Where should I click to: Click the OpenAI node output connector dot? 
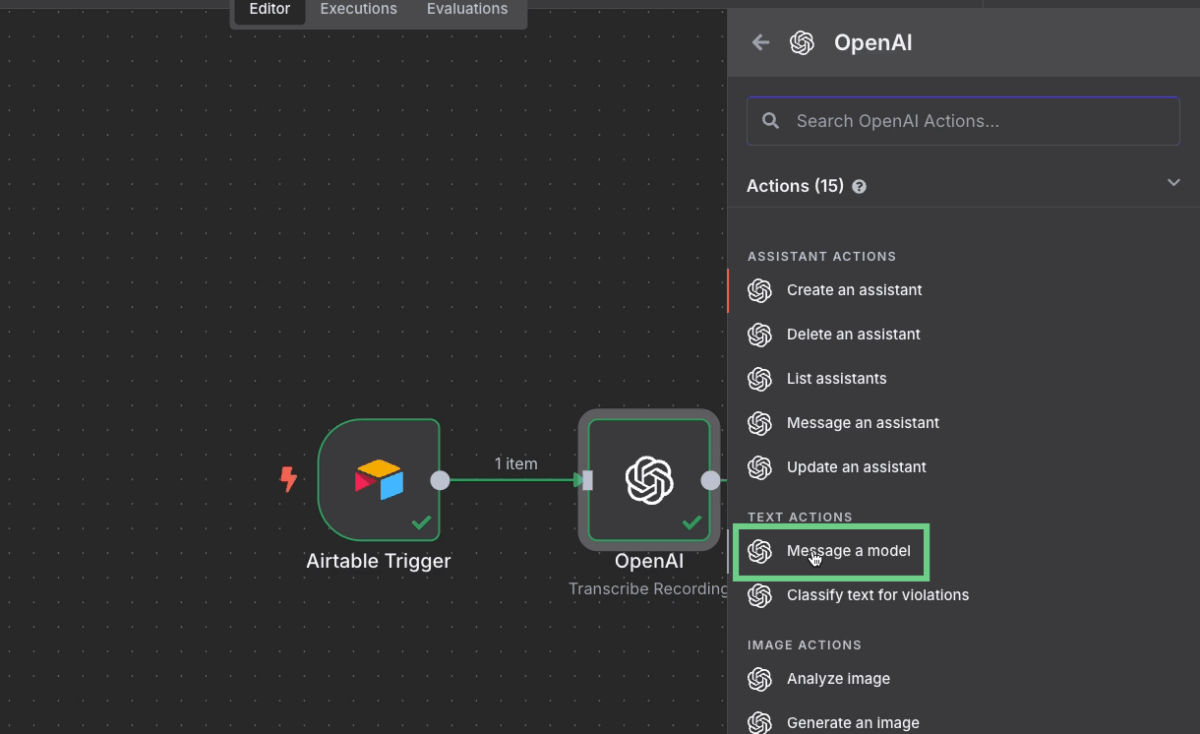point(710,480)
